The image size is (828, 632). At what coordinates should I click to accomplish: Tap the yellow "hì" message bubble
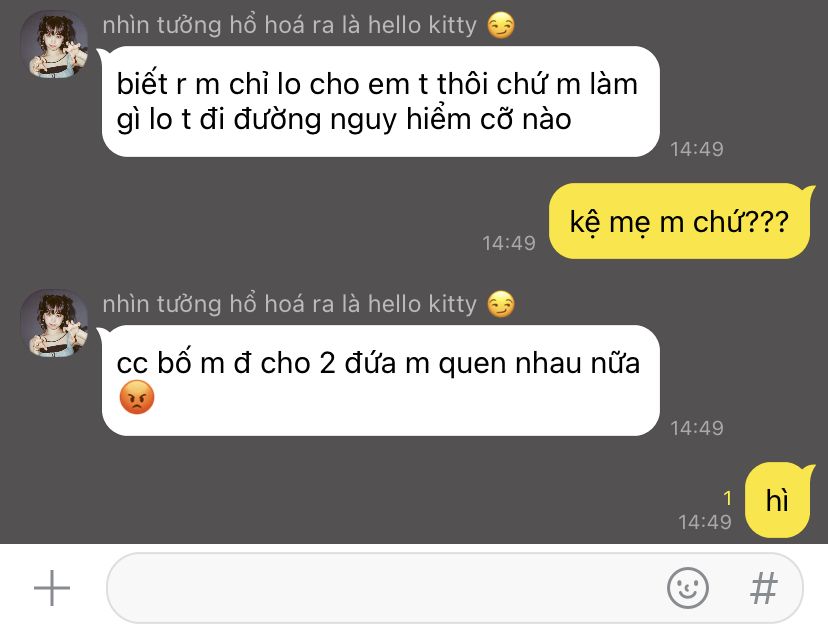pos(777,500)
